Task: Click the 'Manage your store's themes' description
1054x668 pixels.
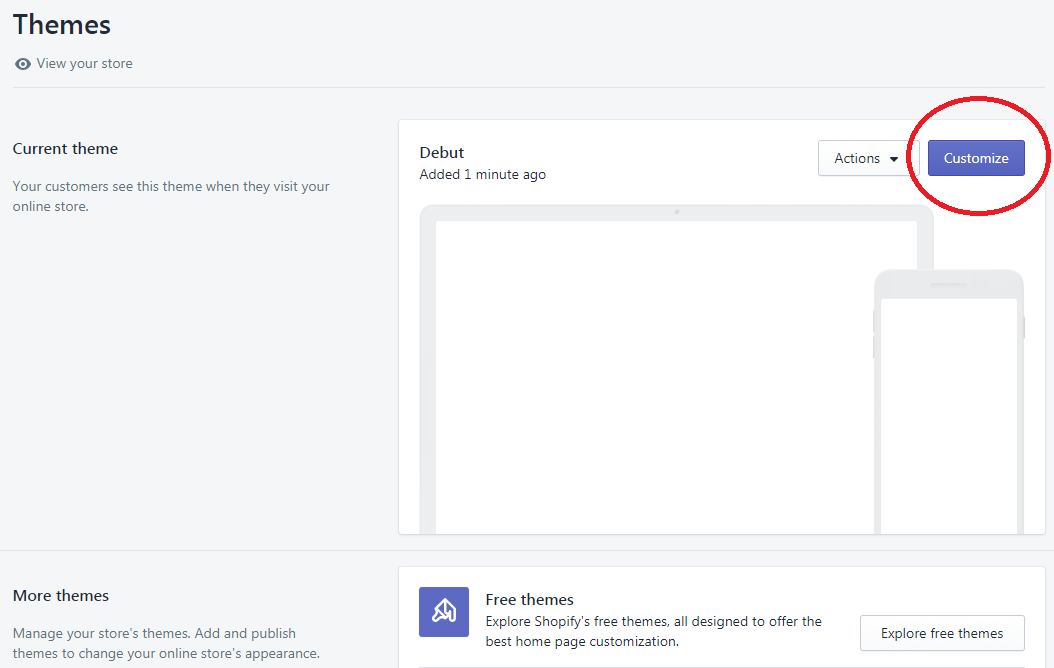Action: [166, 643]
